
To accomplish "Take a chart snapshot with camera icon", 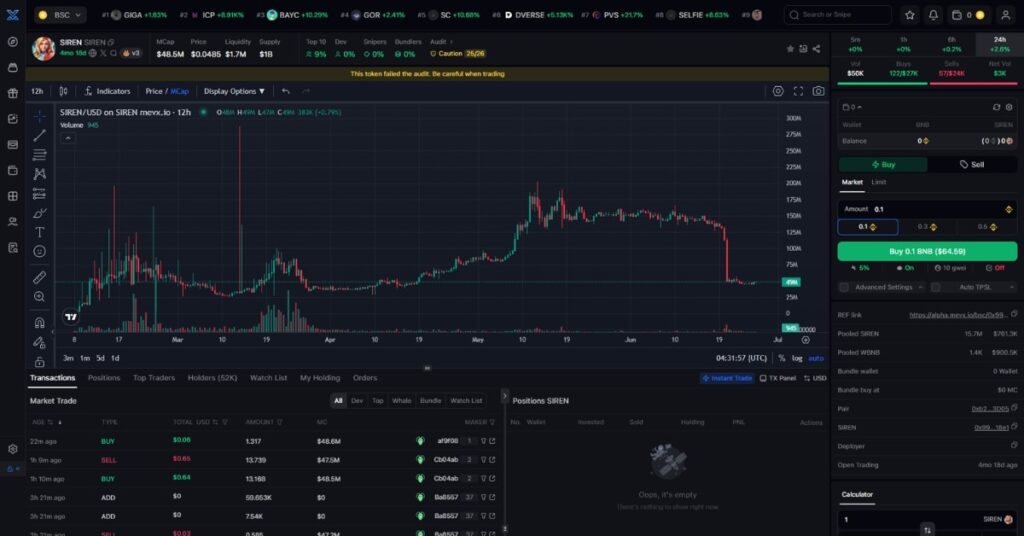I will [x=818, y=91].
